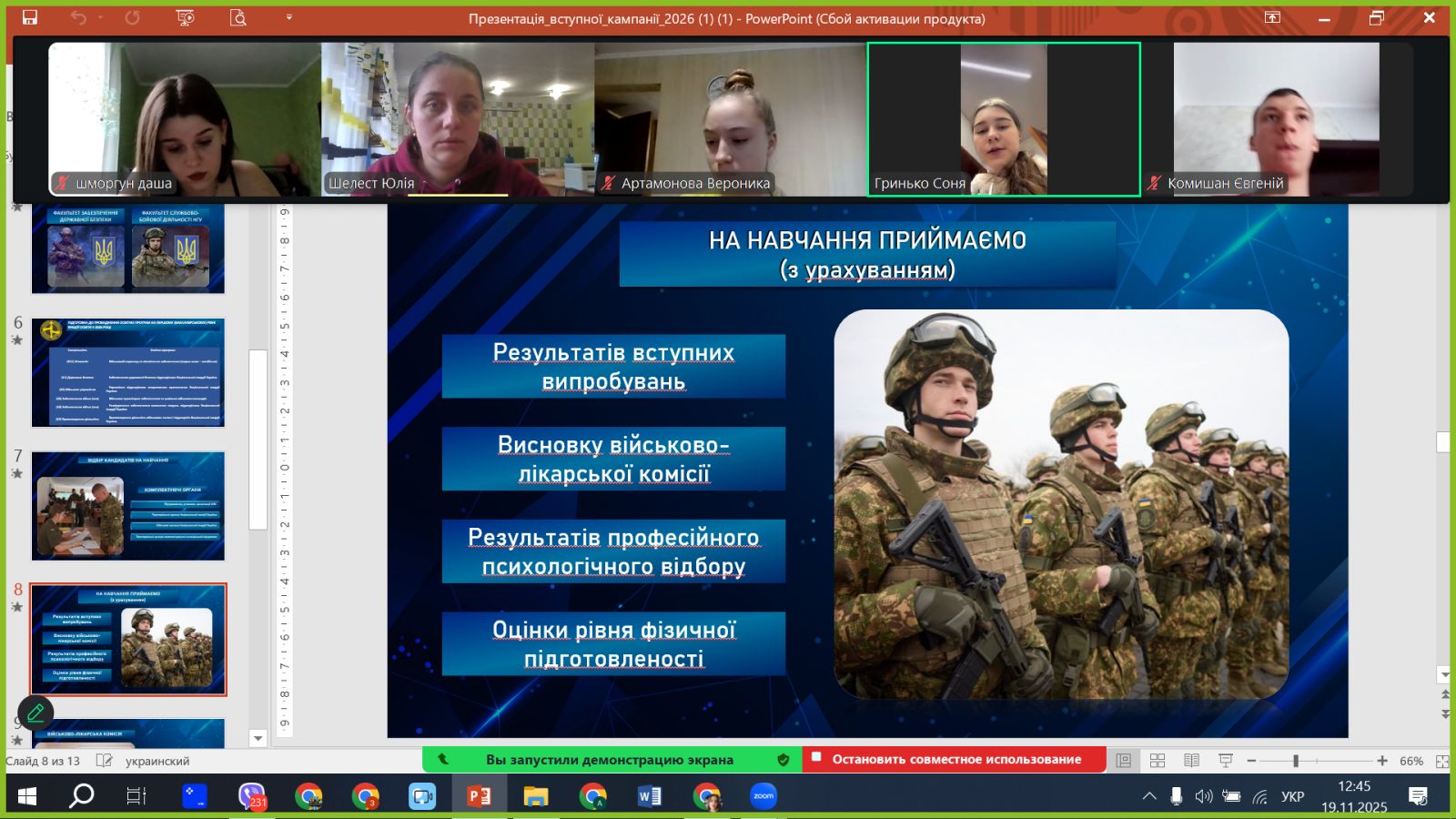Switch to Reading view

click(x=1191, y=761)
